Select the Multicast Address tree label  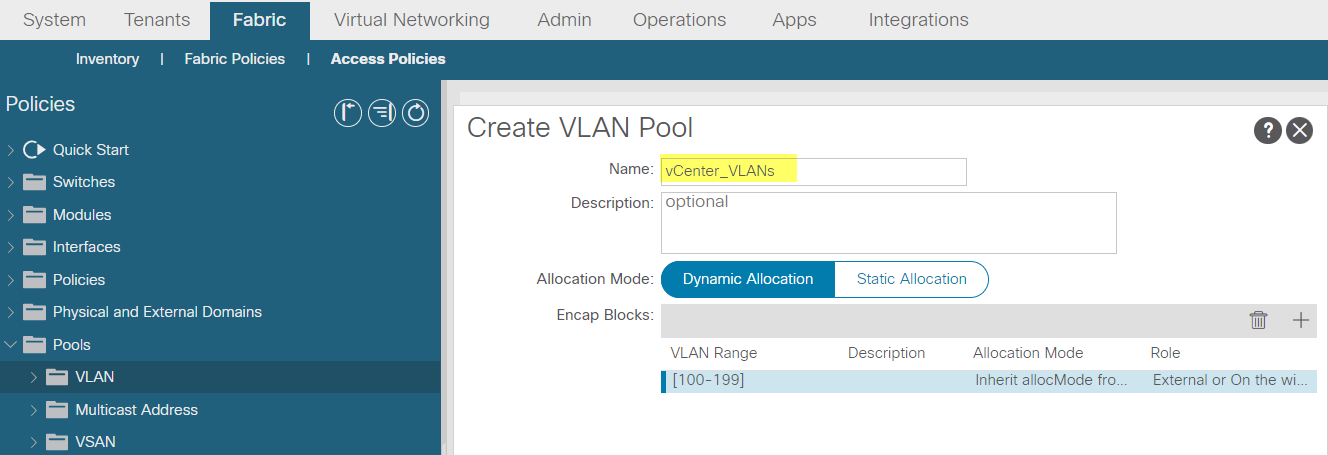(x=136, y=410)
